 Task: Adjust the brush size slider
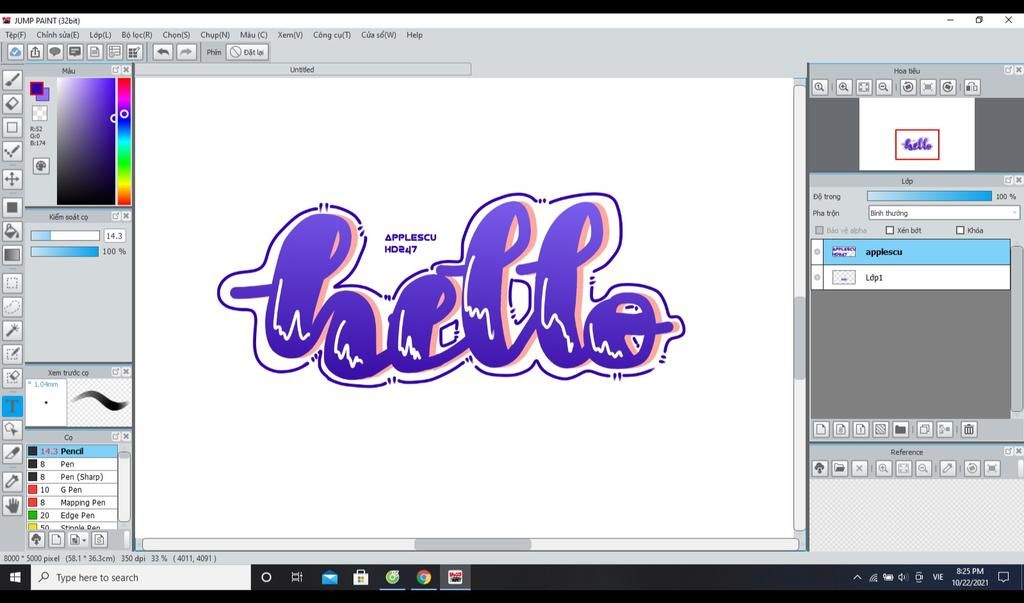[x=65, y=236]
